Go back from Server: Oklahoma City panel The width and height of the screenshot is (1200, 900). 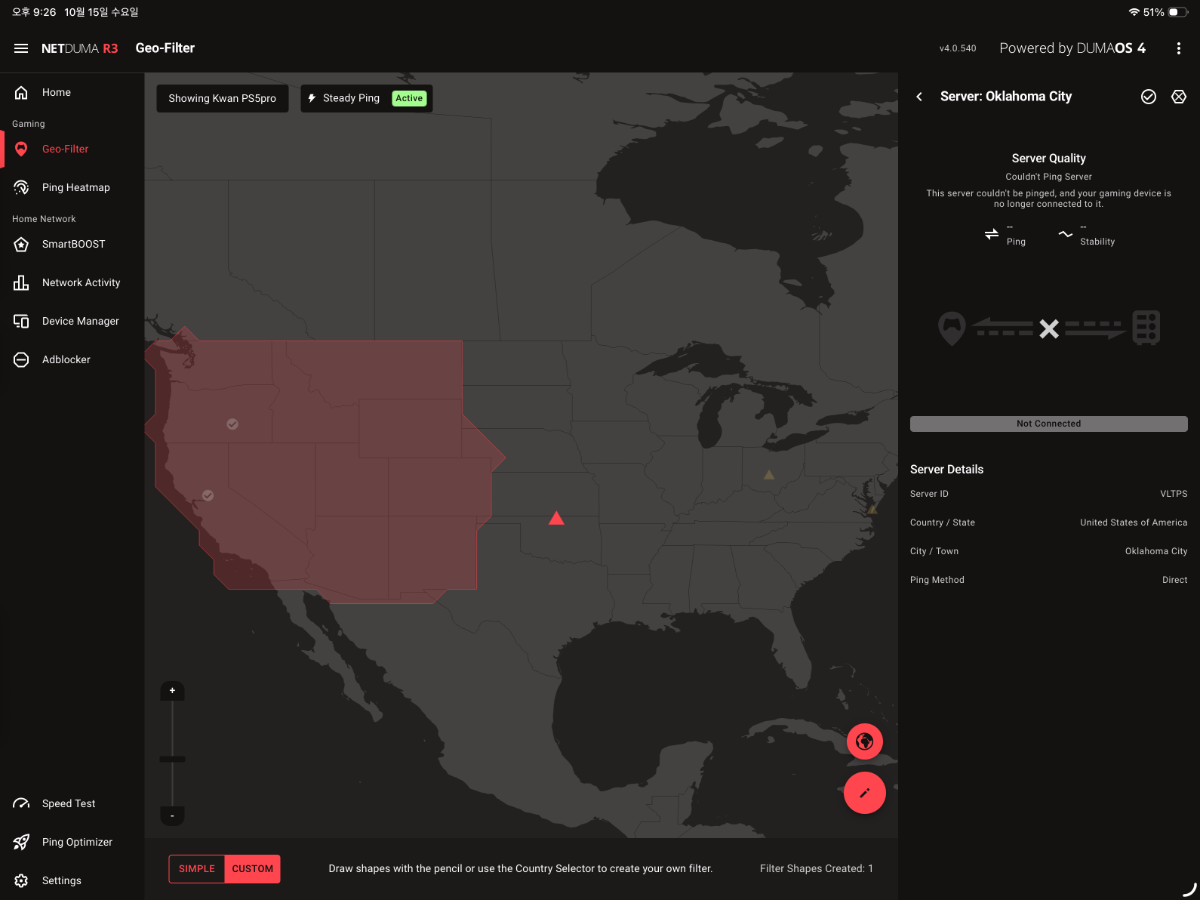coord(919,97)
